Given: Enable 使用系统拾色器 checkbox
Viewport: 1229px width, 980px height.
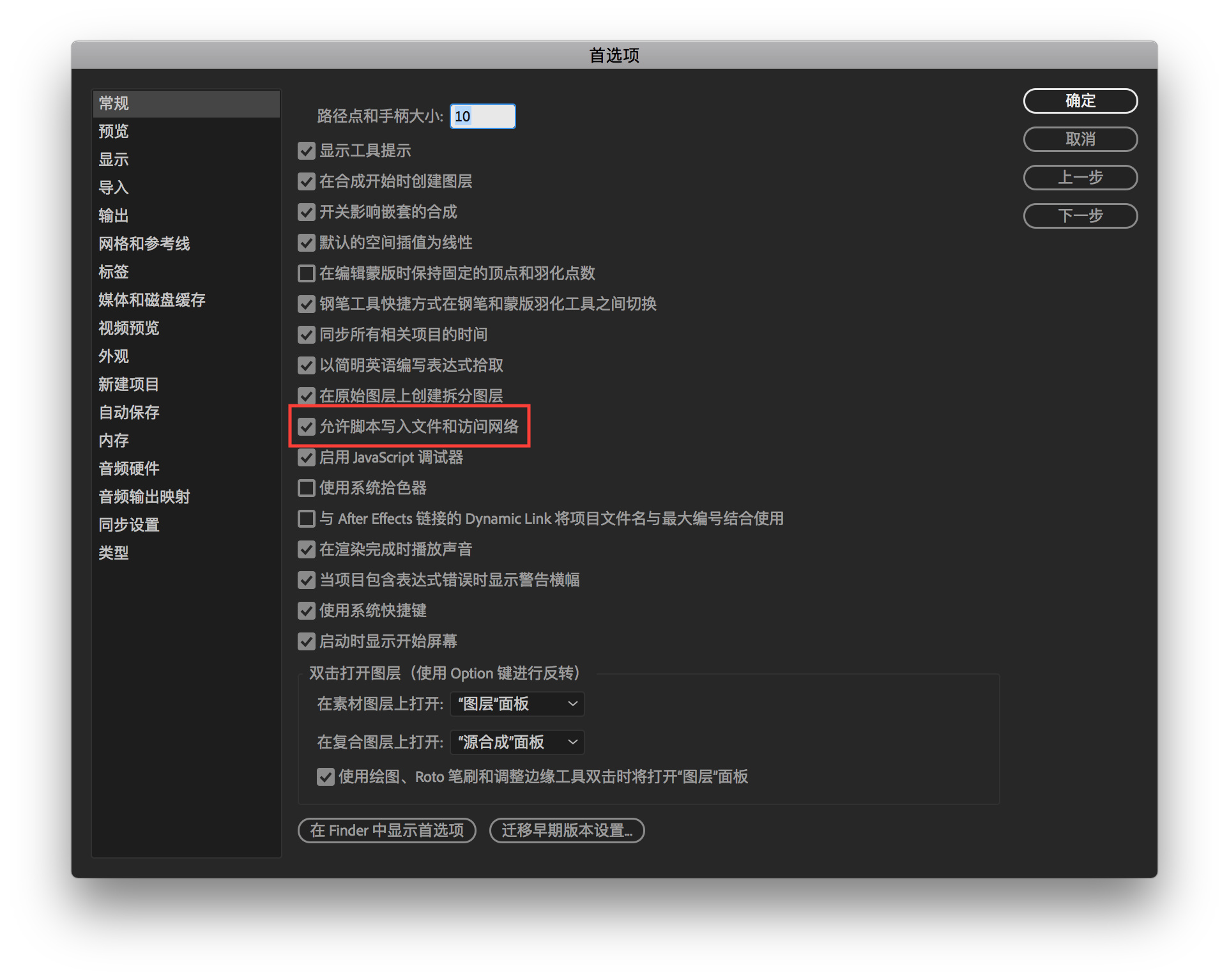Looking at the screenshot, I should (307, 488).
